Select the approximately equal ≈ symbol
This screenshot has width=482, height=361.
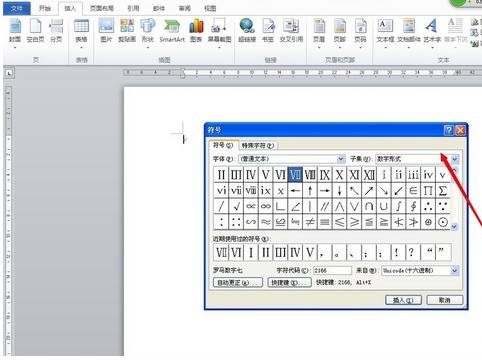click(266, 222)
